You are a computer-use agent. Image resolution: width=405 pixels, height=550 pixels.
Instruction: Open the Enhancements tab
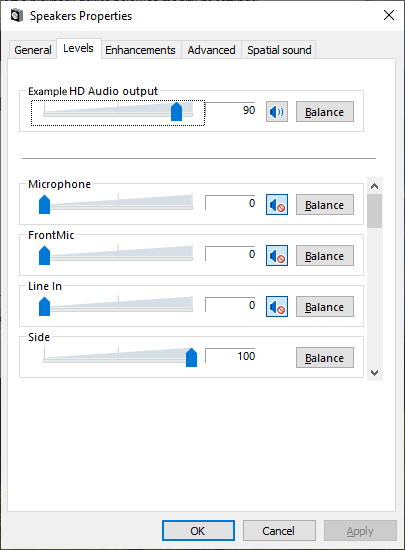point(140,50)
